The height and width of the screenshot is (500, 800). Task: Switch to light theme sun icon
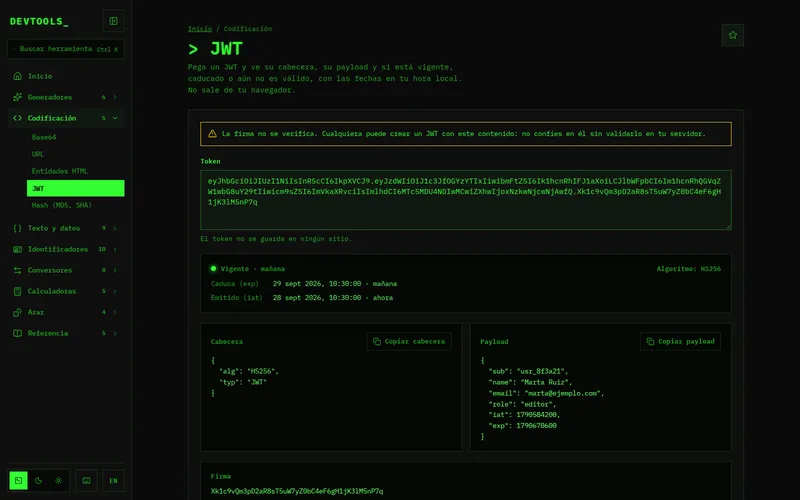pyautogui.click(x=59, y=481)
